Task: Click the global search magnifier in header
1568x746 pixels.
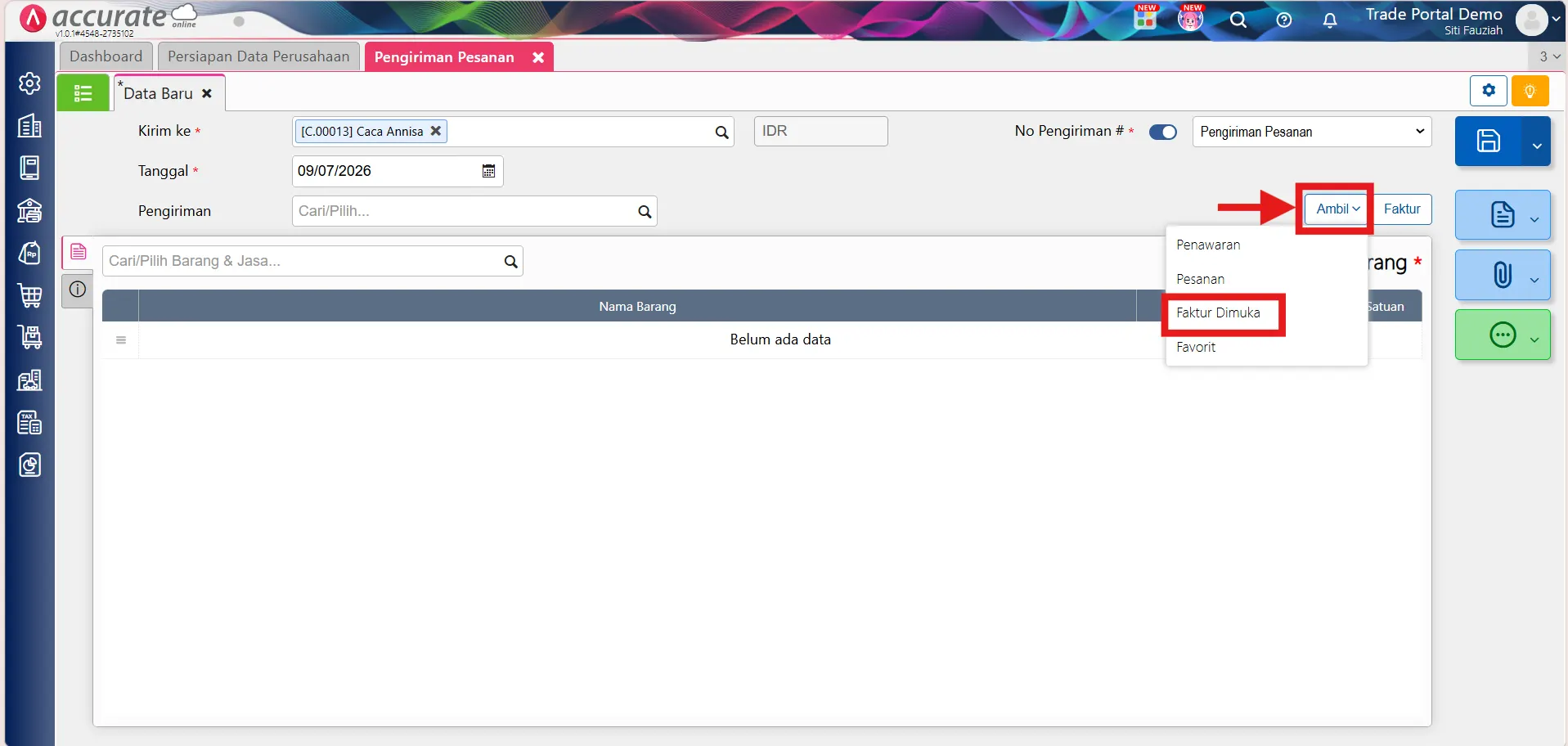Action: [1238, 20]
